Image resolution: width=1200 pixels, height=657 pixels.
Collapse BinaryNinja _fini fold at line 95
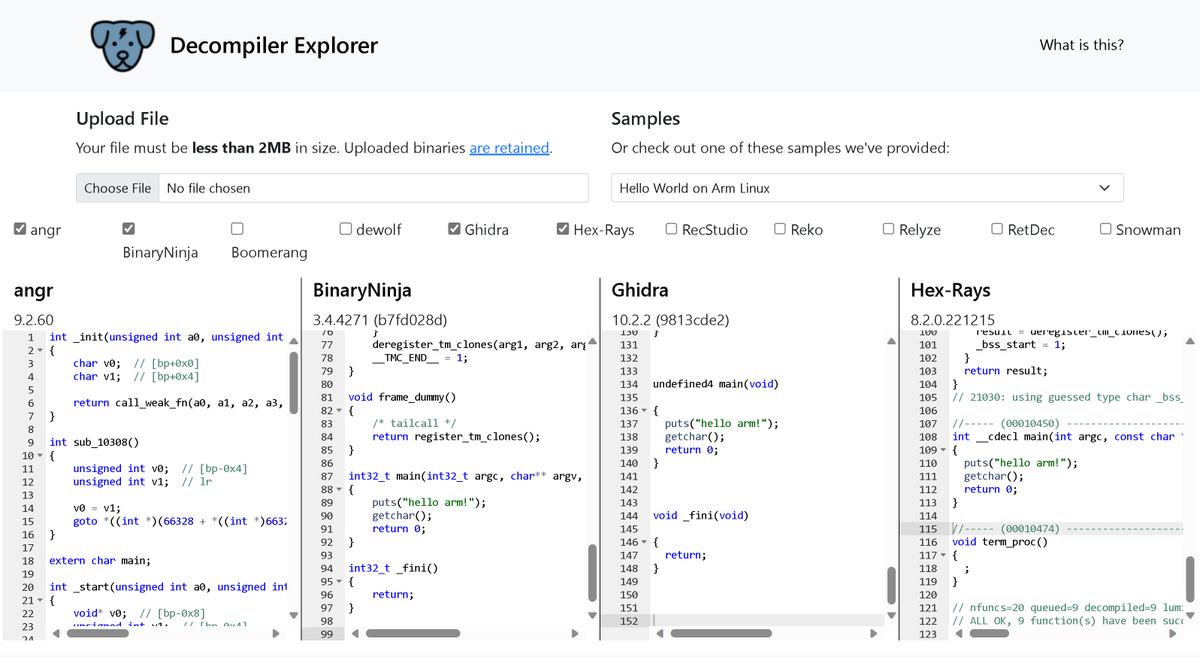(x=337, y=582)
